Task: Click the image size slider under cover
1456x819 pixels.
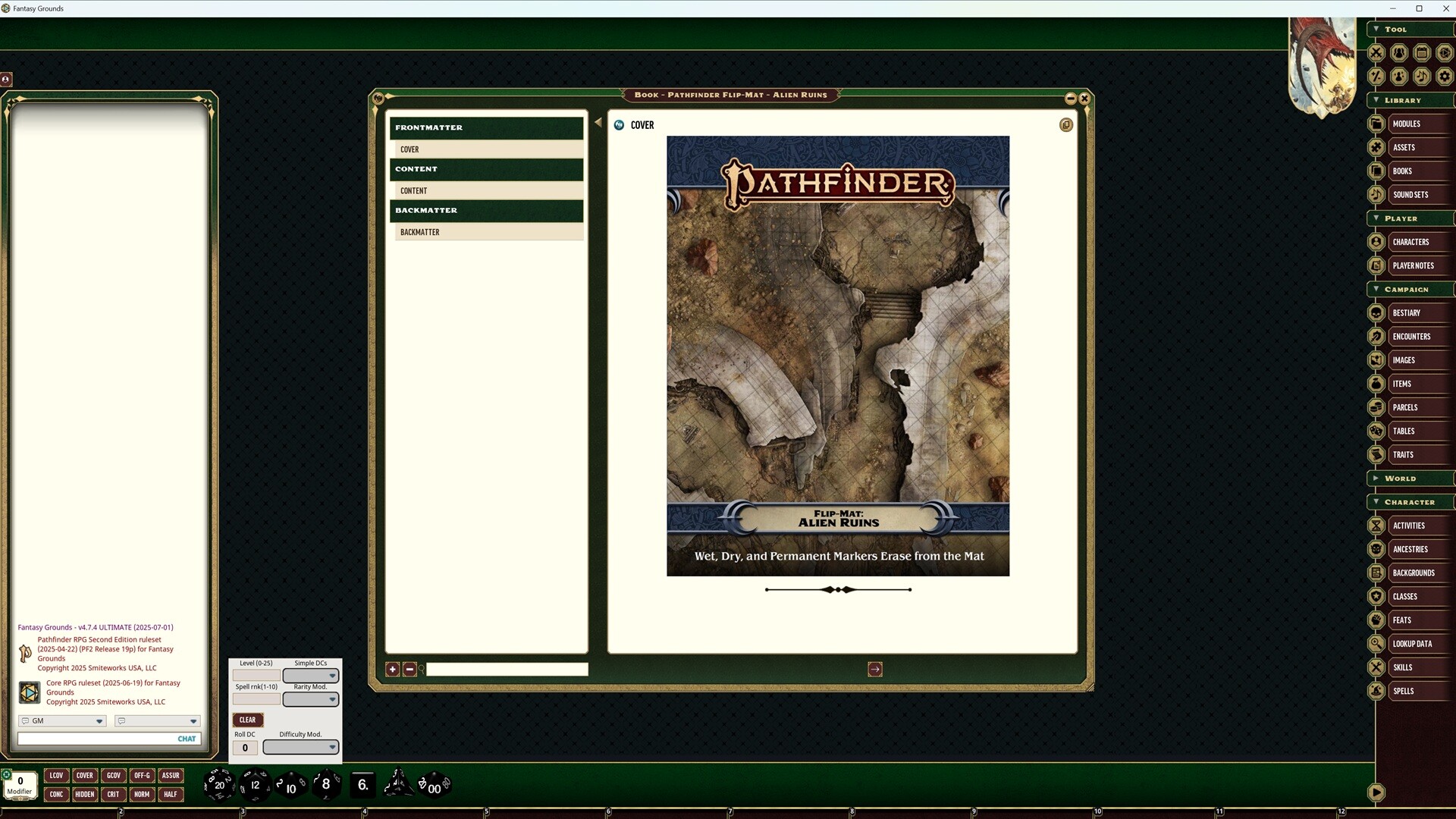Action: (x=838, y=589)
